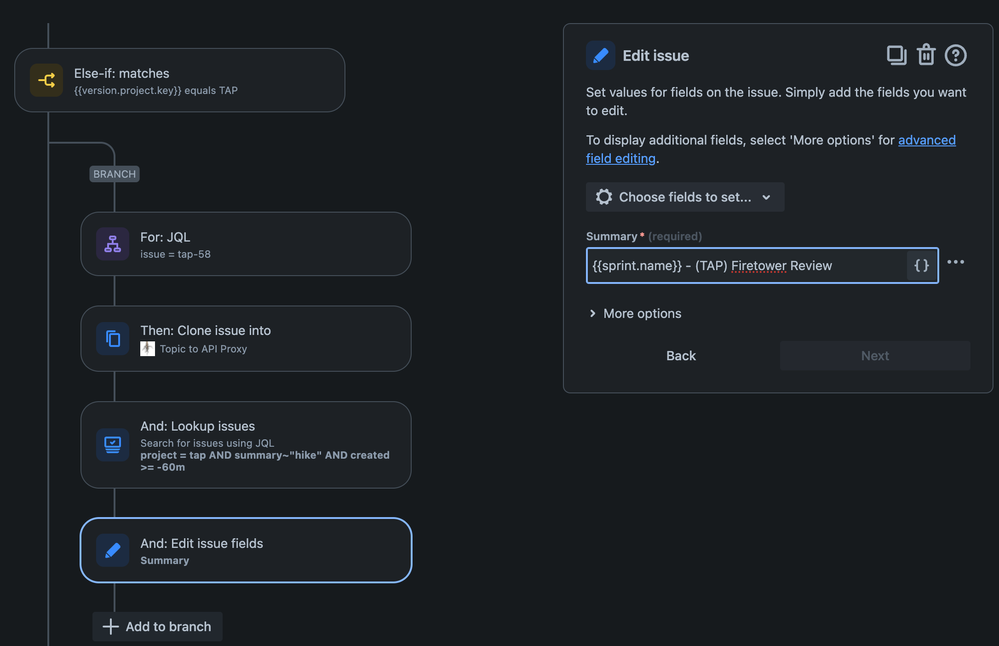Click the For JQL branch icon
999x646 pixels.
point(113,244)
